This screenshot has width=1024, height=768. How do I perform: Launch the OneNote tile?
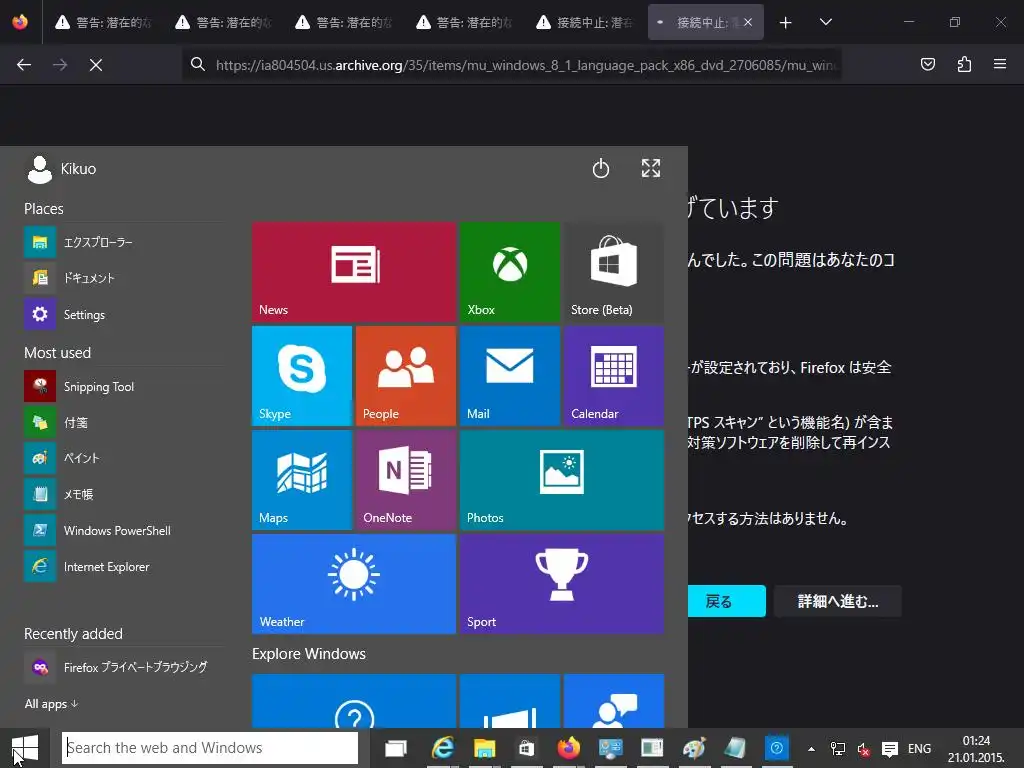coord(406,479)
